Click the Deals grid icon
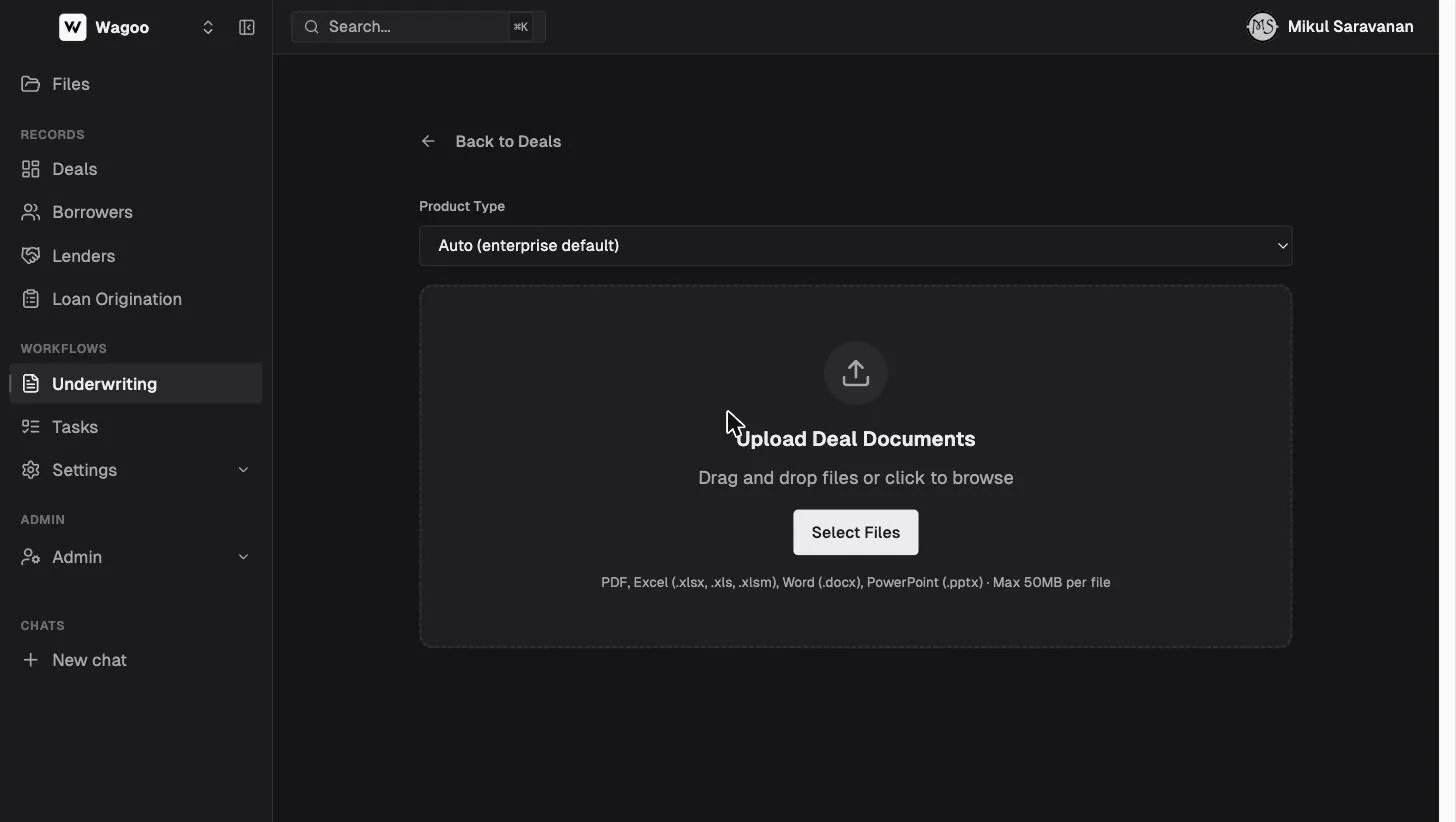Viewport: 1456px width, 822px height. pos(31,169)
